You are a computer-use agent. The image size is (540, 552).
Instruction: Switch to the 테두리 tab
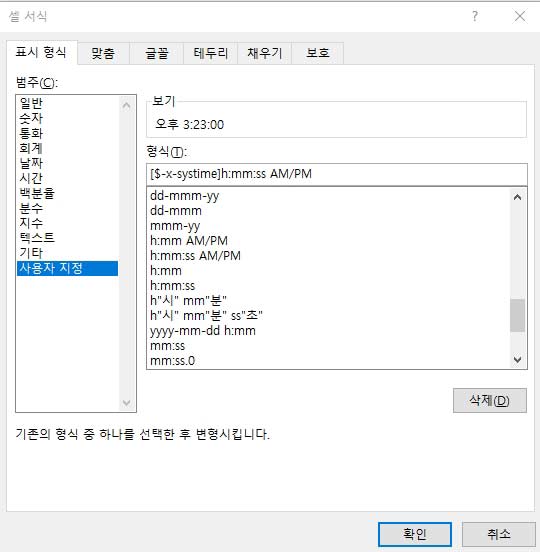211,53
